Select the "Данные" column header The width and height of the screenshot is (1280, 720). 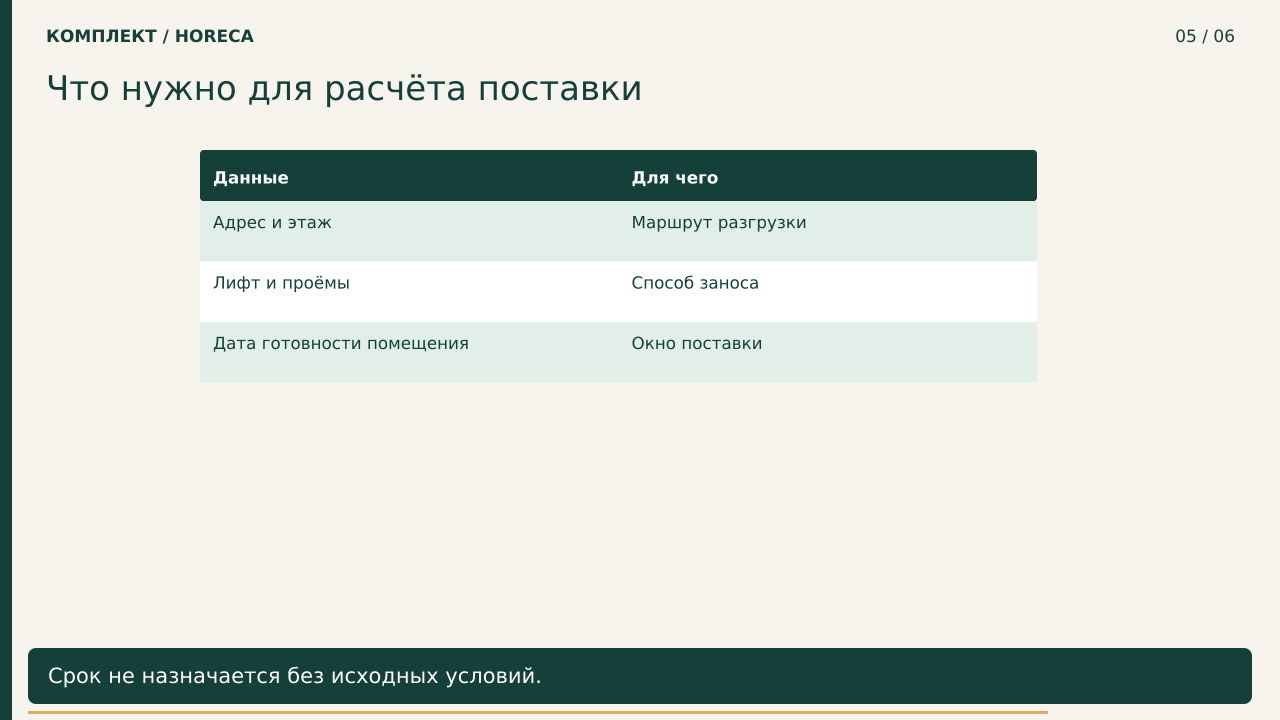(x=409, y=176)
